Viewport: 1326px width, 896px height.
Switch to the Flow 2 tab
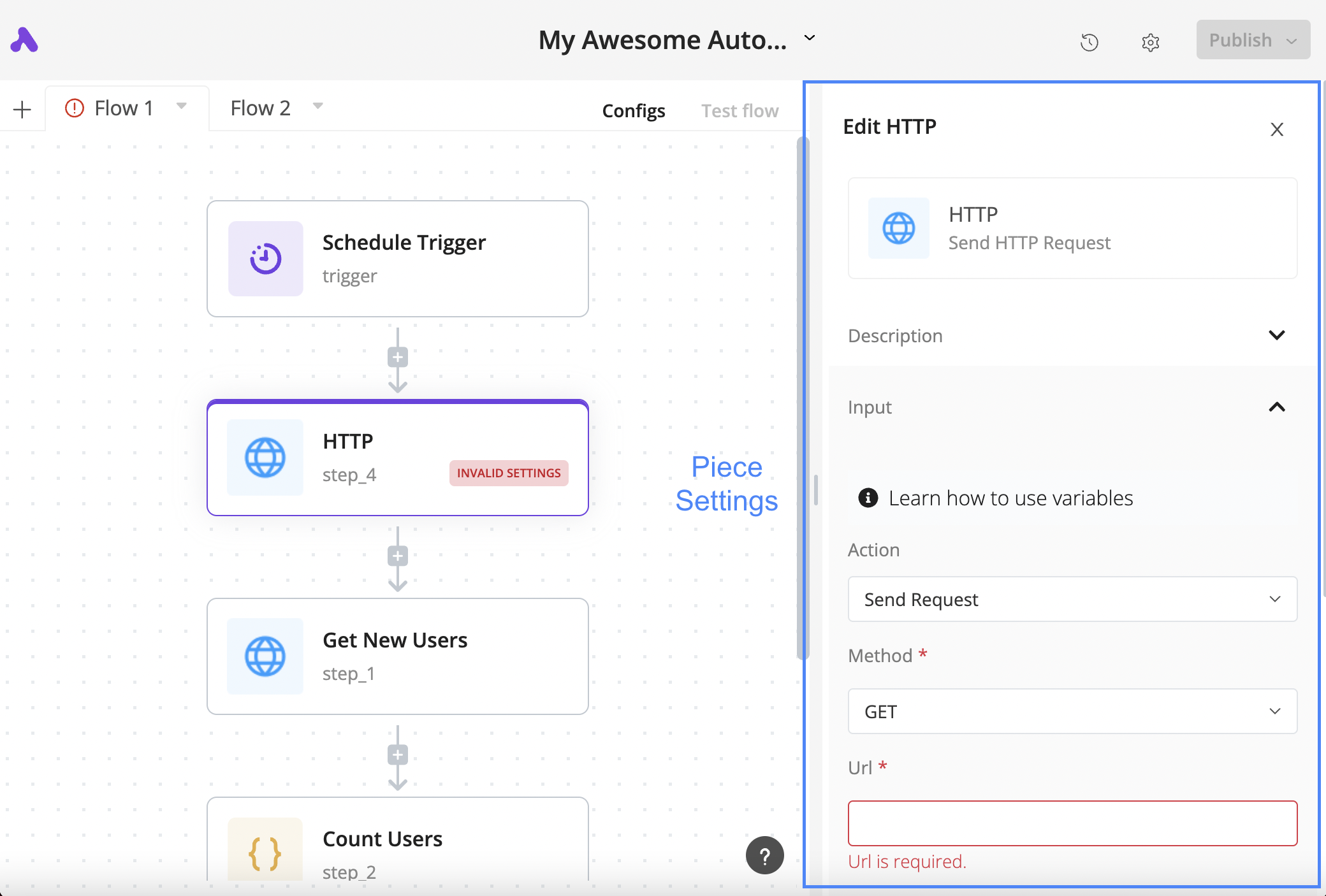click(x=260, y=108)
